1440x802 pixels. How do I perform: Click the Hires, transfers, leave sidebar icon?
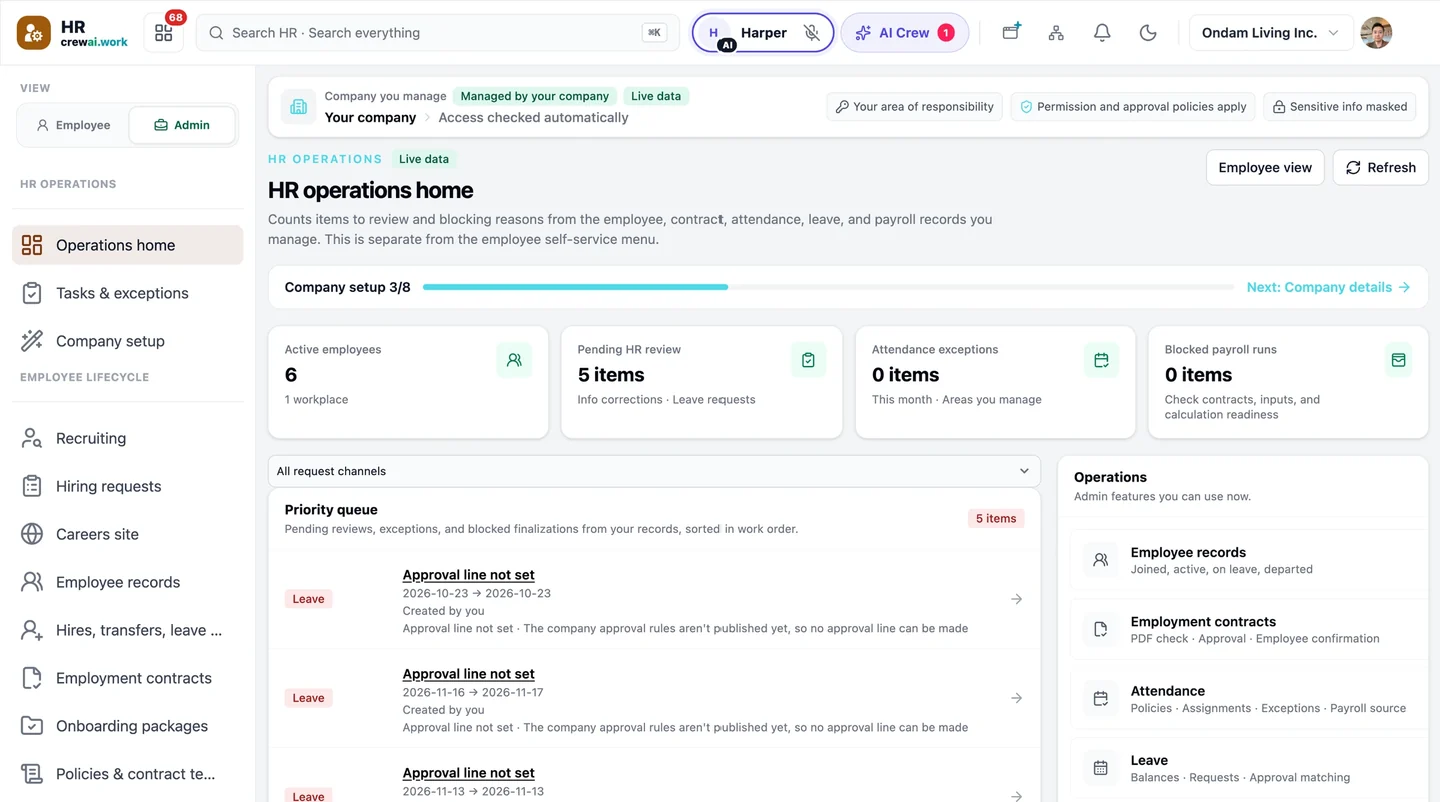coord(32,630)
